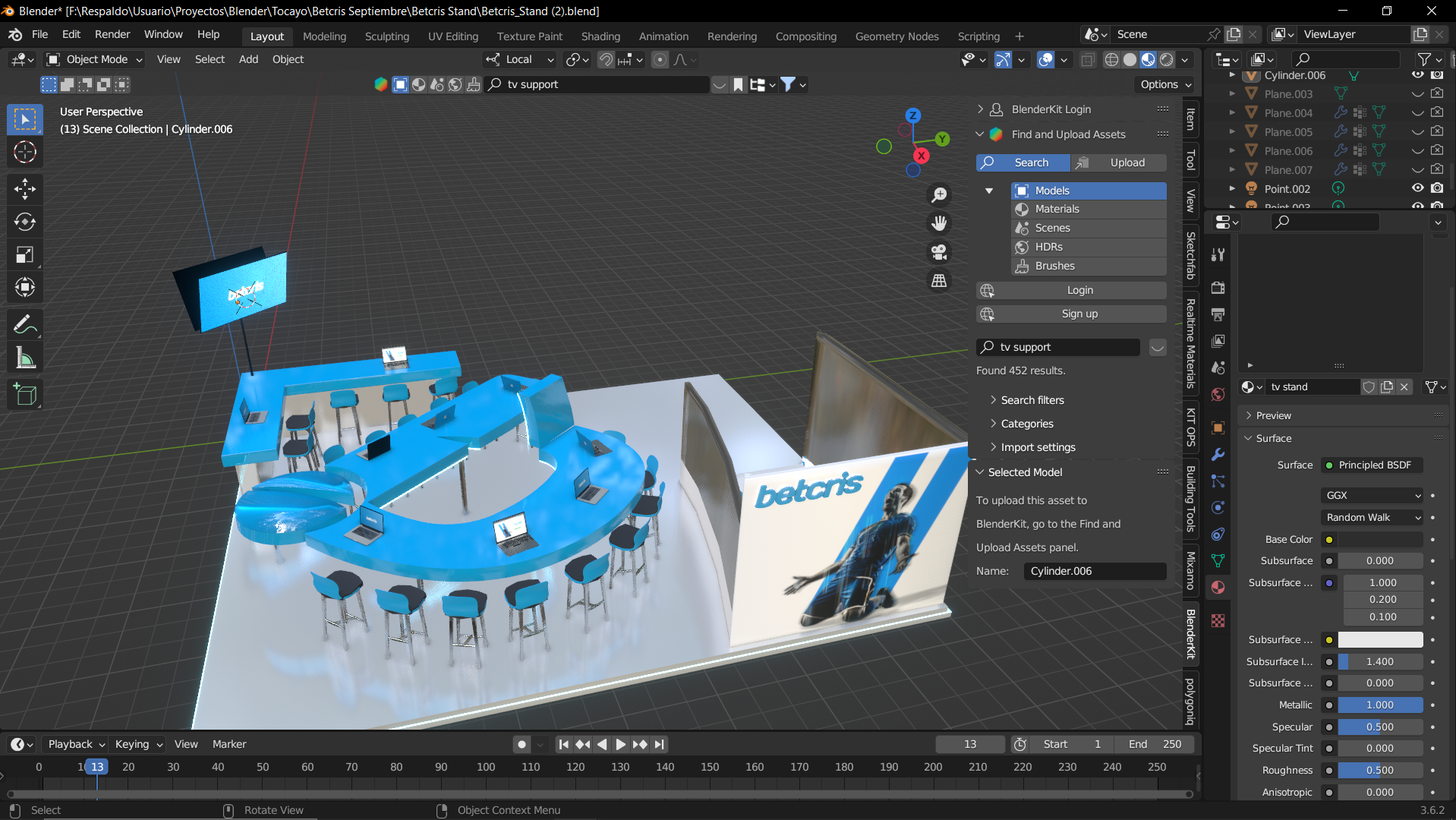Toggle visibility eye of Cylinder.006
This screenshot has width=1456, height=820.
click(1417, 75)
